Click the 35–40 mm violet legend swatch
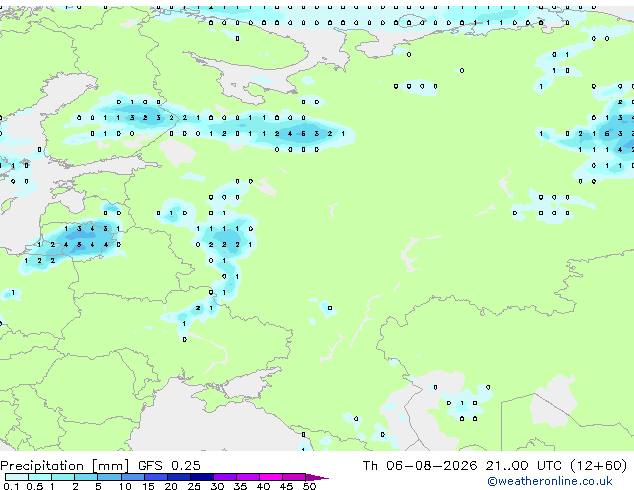The width and height of the screenshot is (634, 490). tap(247, 477)
